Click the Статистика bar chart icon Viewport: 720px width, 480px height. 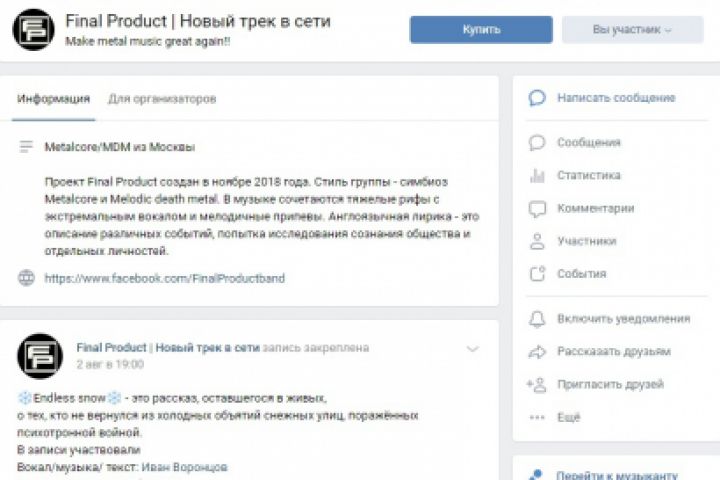click(537, 175)
